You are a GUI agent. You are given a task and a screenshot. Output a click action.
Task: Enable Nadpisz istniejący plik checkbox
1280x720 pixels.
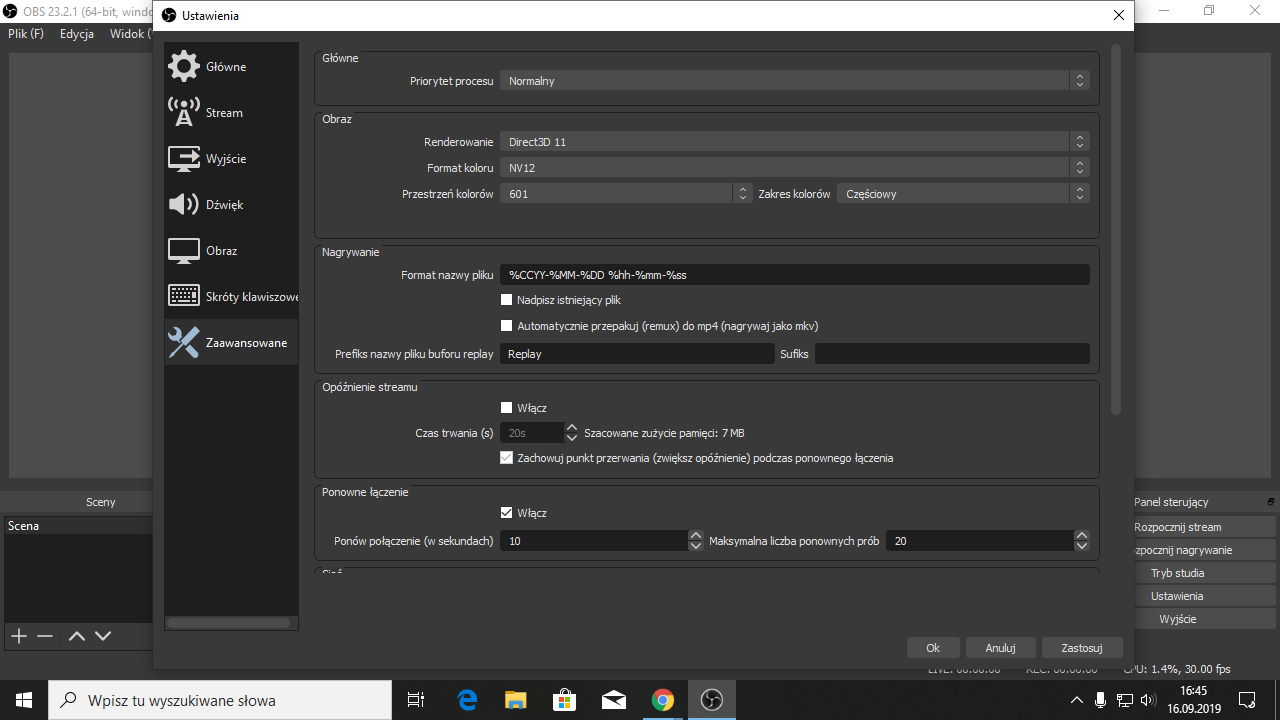506,300
